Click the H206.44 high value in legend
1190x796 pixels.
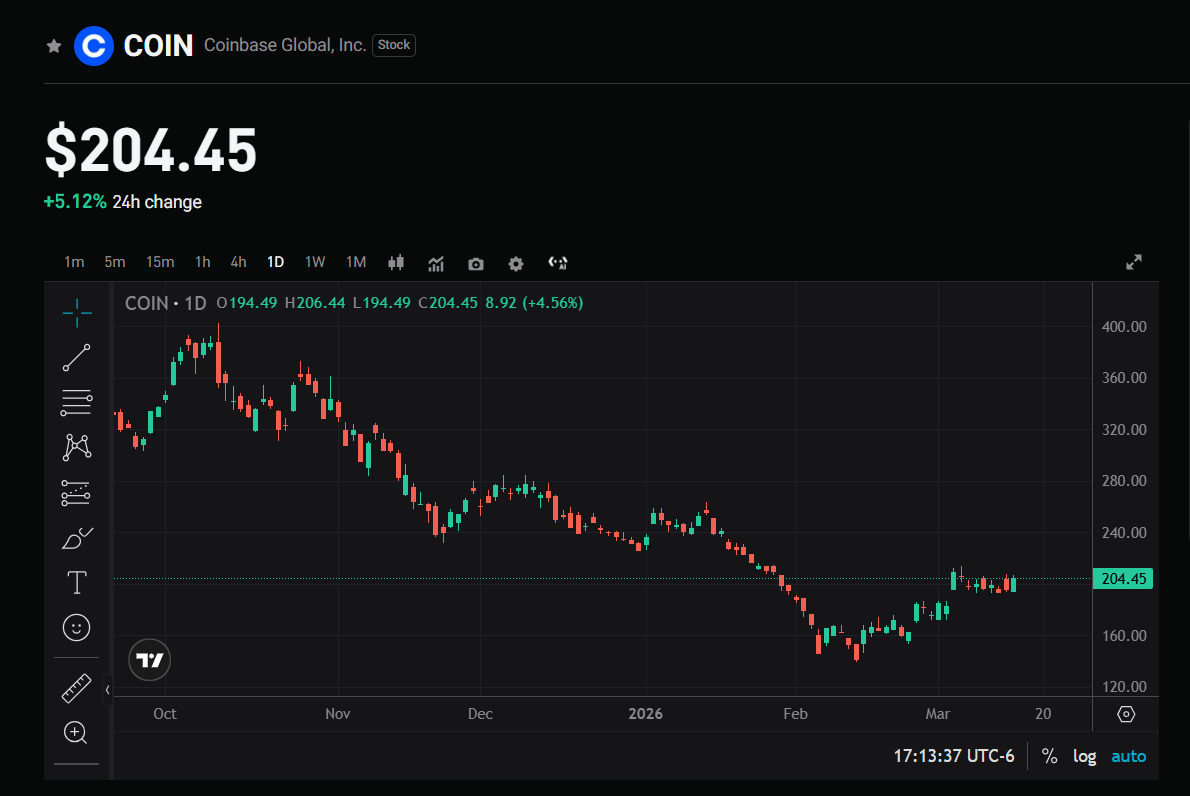315,303
